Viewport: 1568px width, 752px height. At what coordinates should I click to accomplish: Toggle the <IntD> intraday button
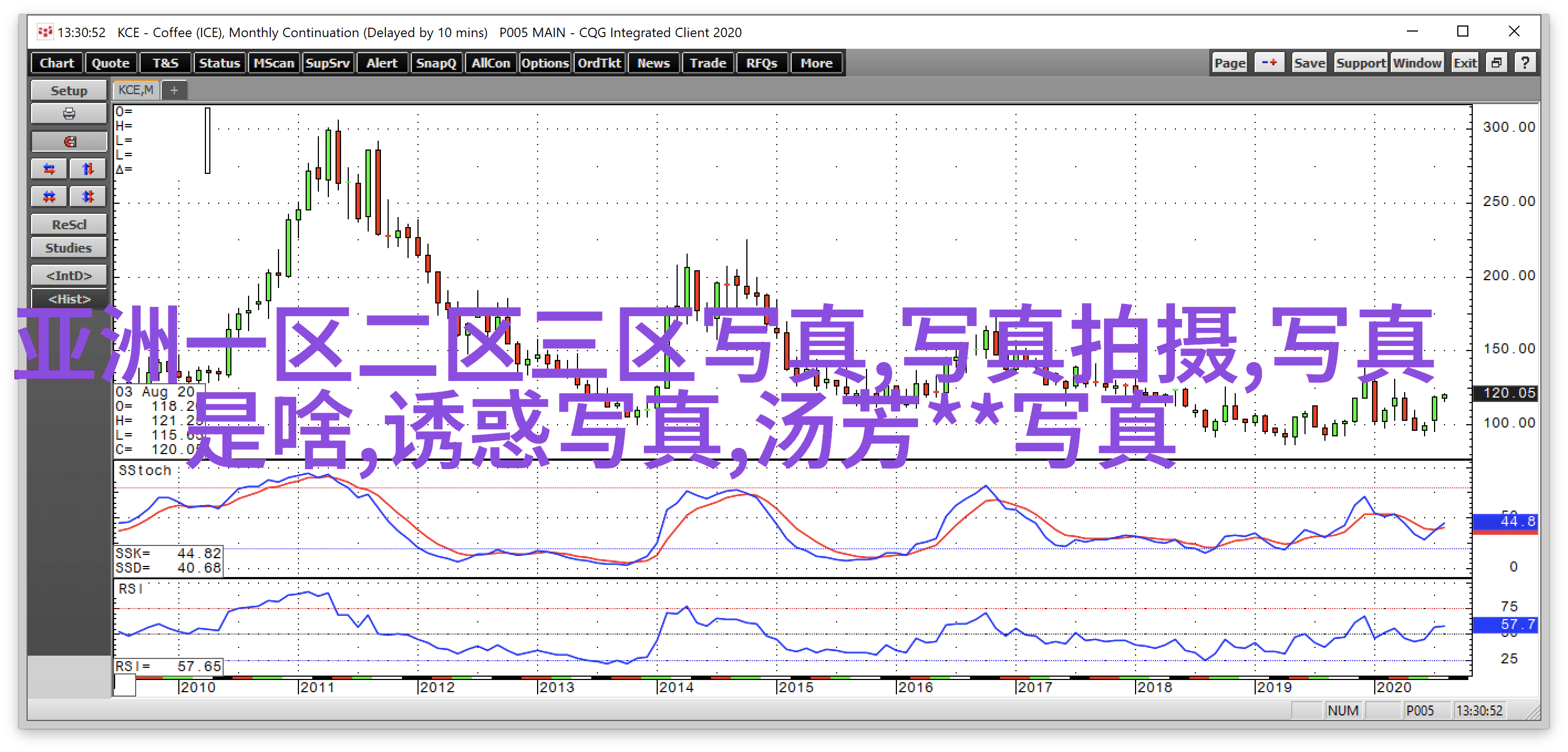(x=69, y=275)
